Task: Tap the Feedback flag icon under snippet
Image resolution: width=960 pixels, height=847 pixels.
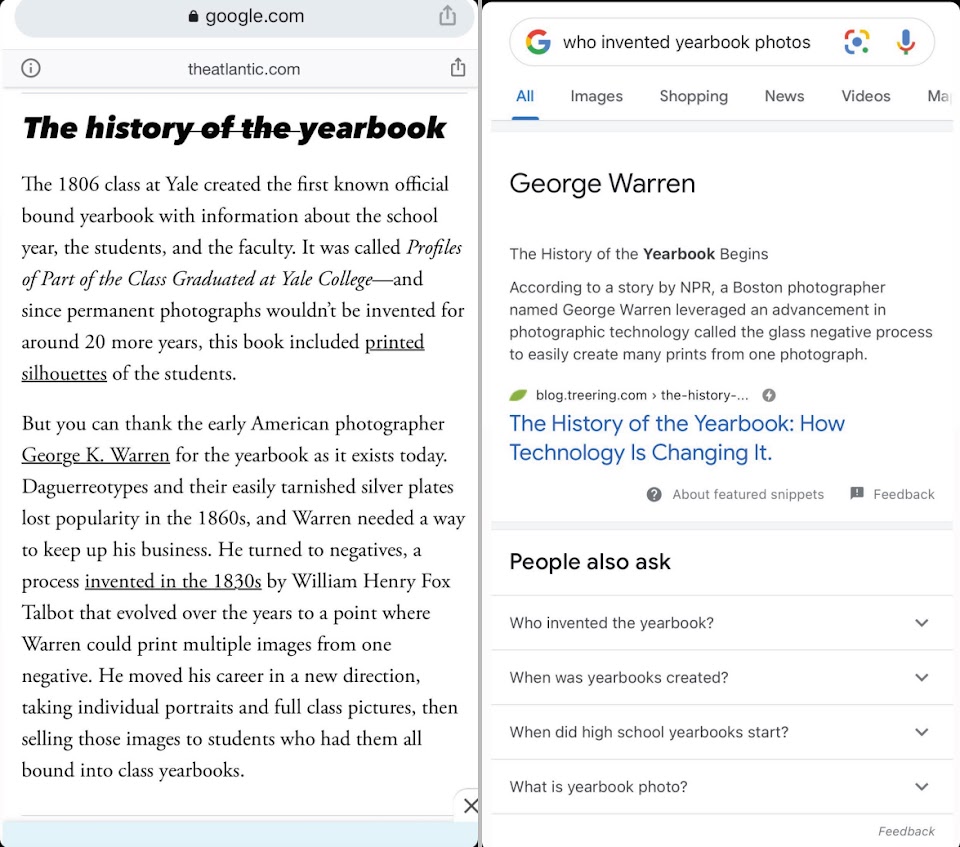Action: coord(857,494)
